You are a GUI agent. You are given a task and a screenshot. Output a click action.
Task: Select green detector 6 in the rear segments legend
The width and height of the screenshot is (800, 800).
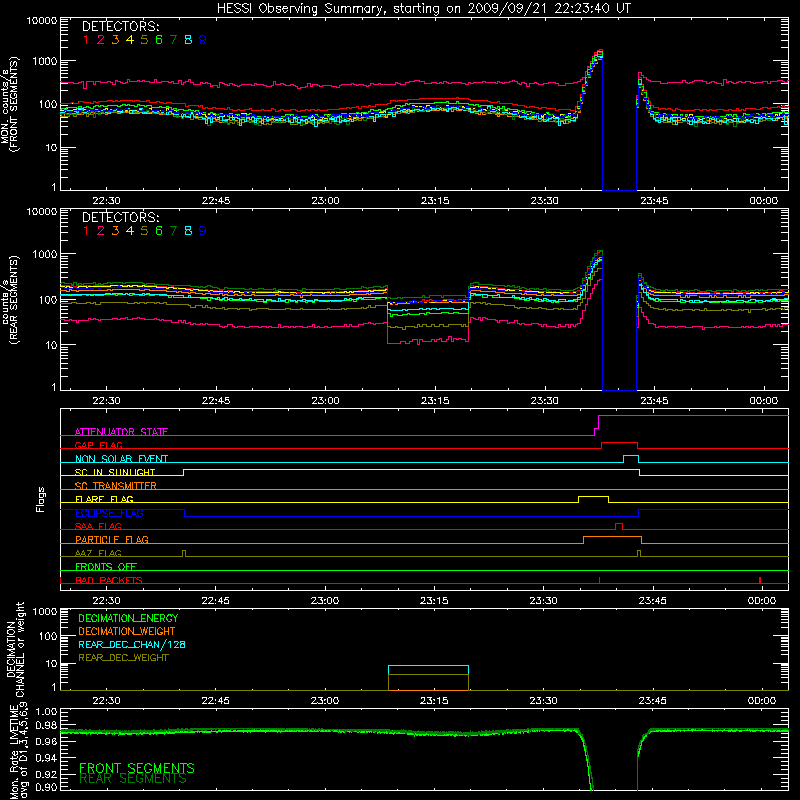point(159,231)
